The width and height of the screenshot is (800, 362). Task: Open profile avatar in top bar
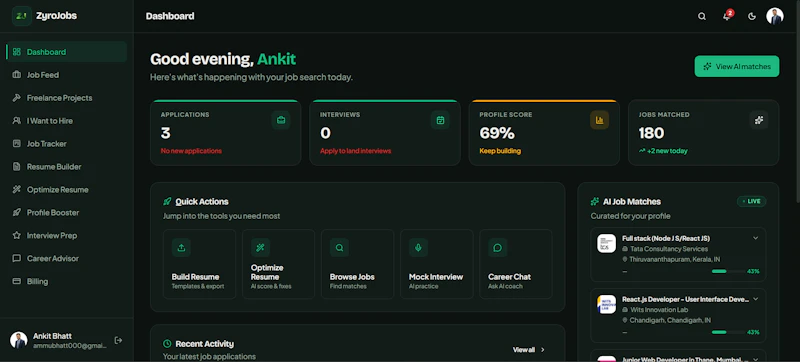(774, 16)
